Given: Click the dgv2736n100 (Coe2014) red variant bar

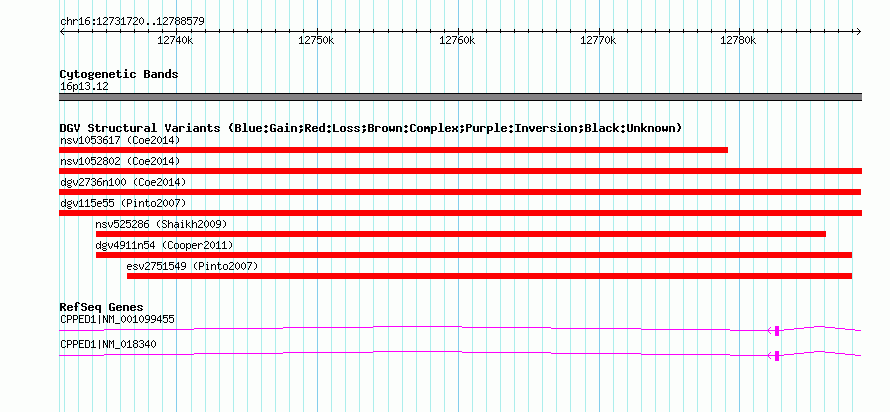Looking at the screenshot, I should (460, 192).
